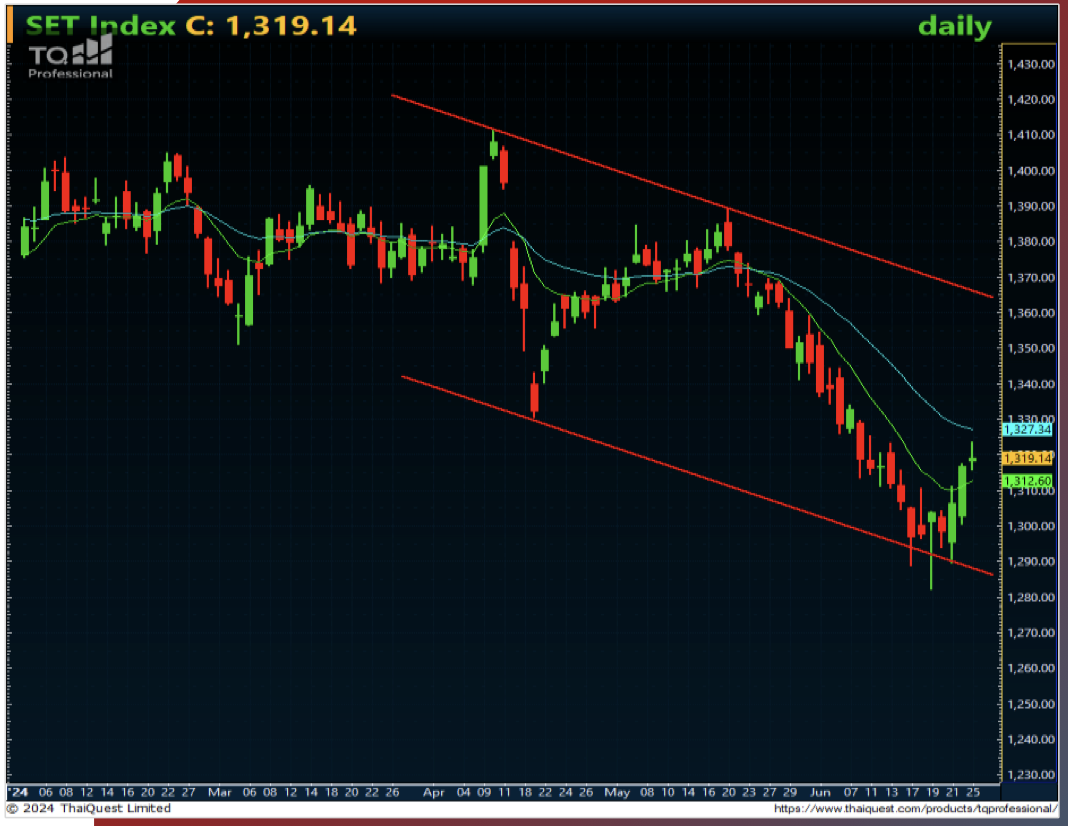
Task: Click the green 1,312.60 price tag
Action: (1027, 481)
